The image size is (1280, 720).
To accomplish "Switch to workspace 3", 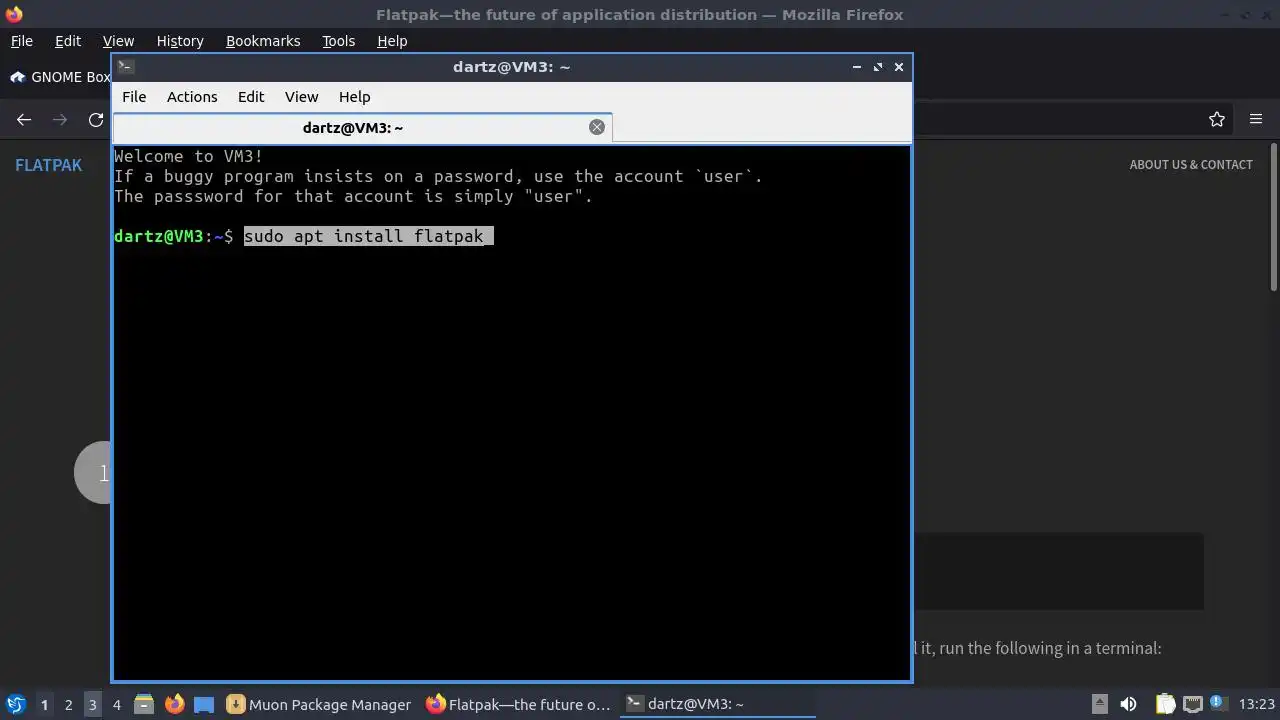I will click(92, 705).
